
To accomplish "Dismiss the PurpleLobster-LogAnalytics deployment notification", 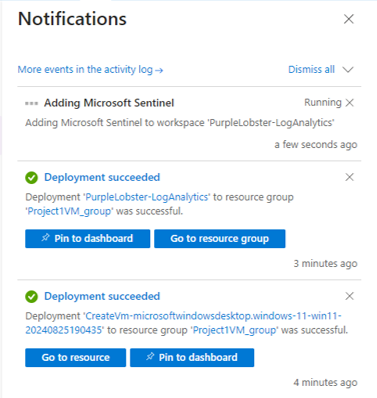I will [350, 177].
